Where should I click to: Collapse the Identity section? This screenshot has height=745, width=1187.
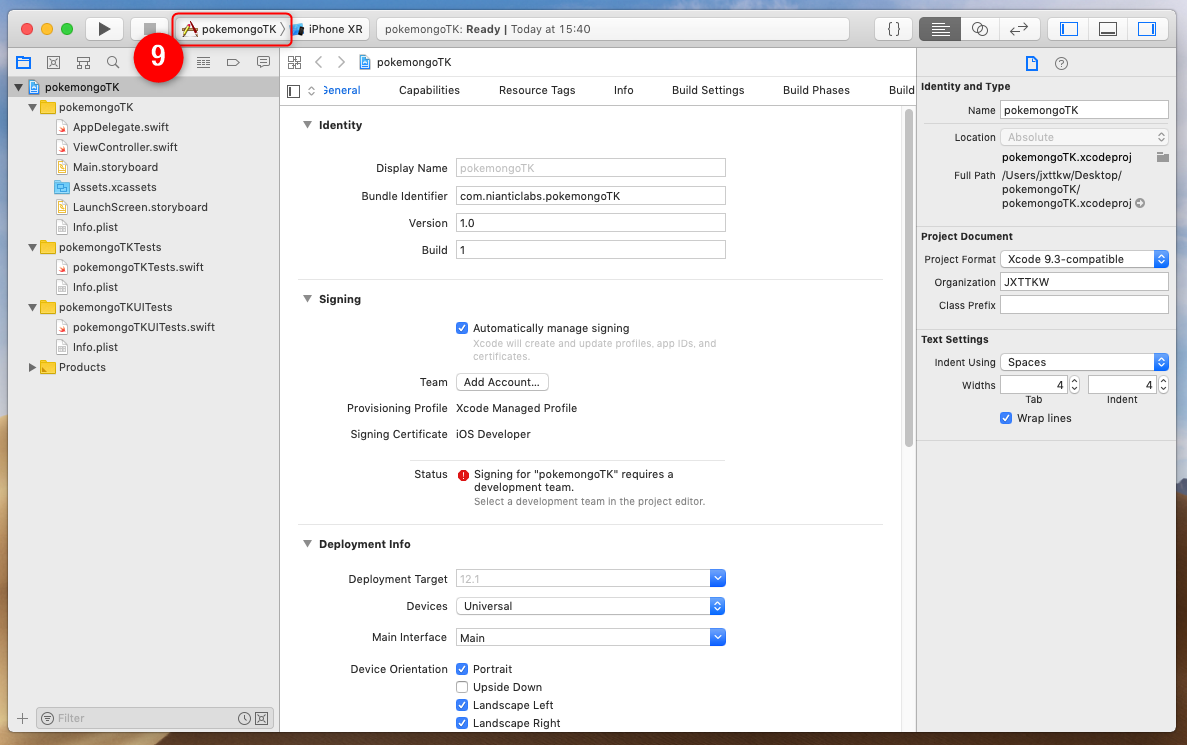pyautogui.click(x=307, y=125)
